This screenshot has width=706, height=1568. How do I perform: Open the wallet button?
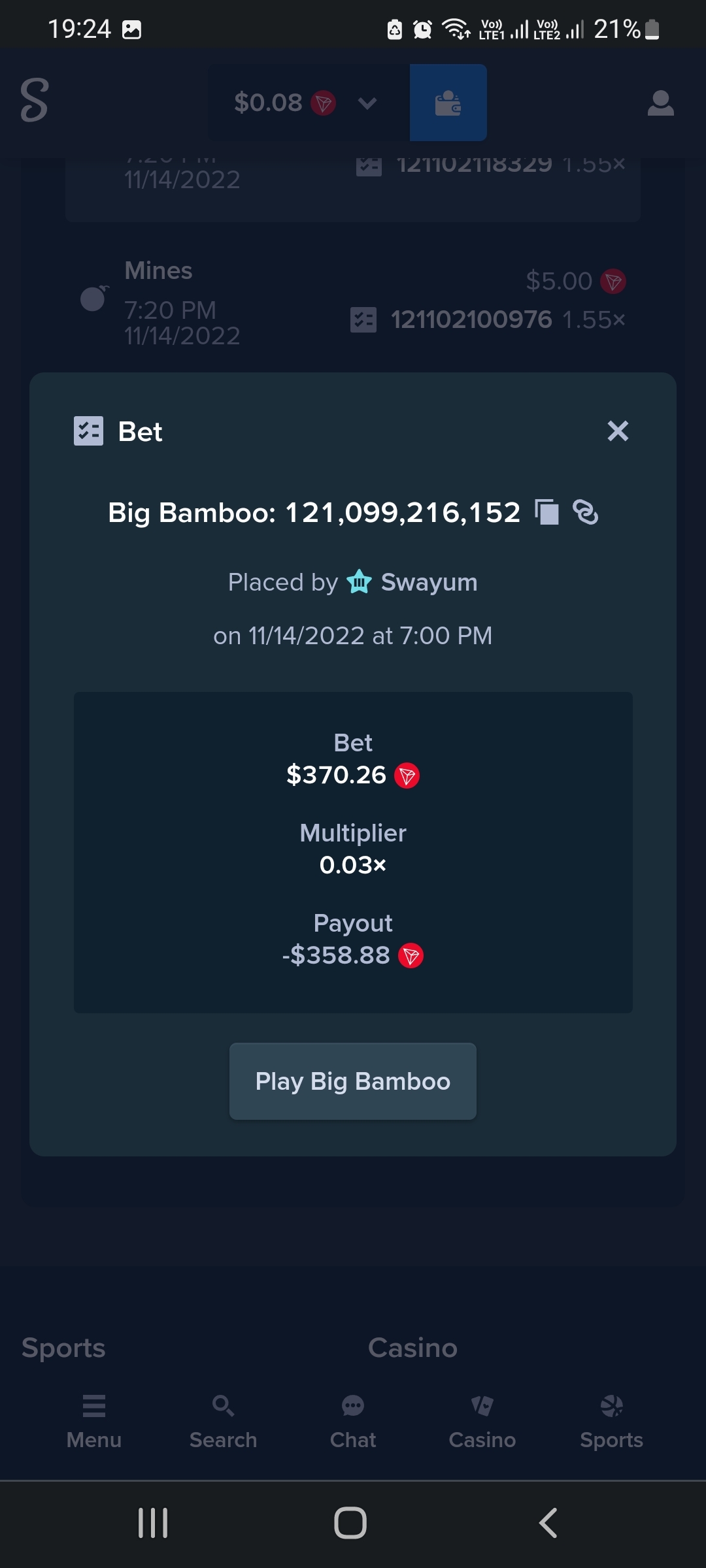point(448,103)
